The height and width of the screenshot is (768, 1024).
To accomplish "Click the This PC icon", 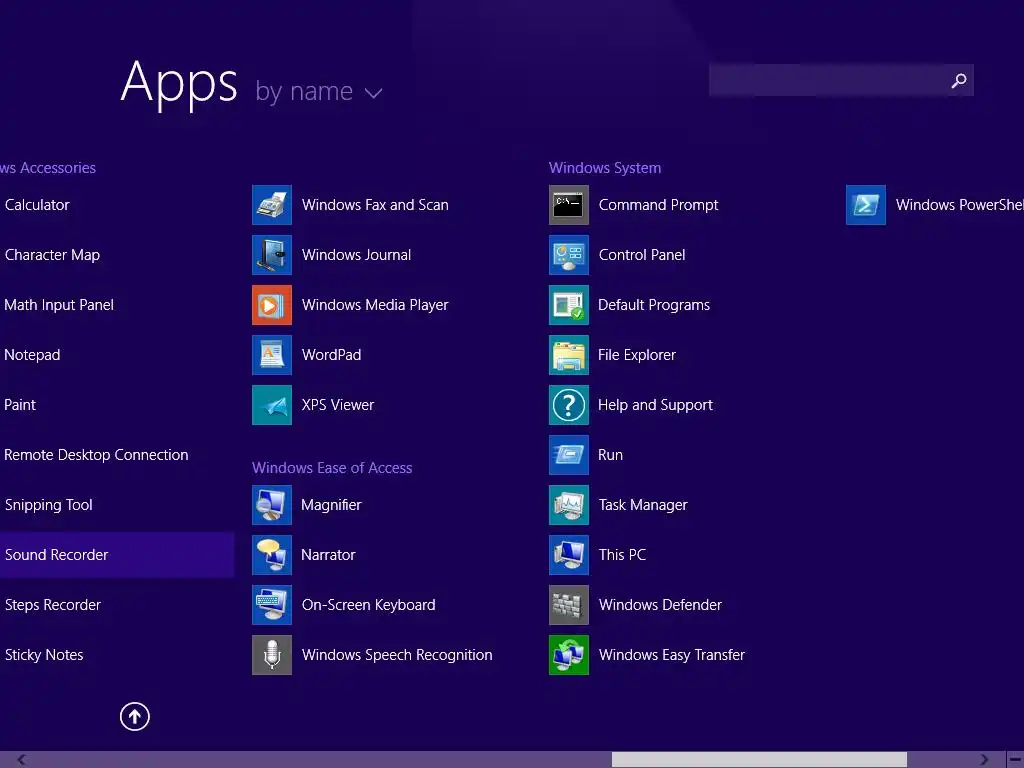I will pos(569,555).
